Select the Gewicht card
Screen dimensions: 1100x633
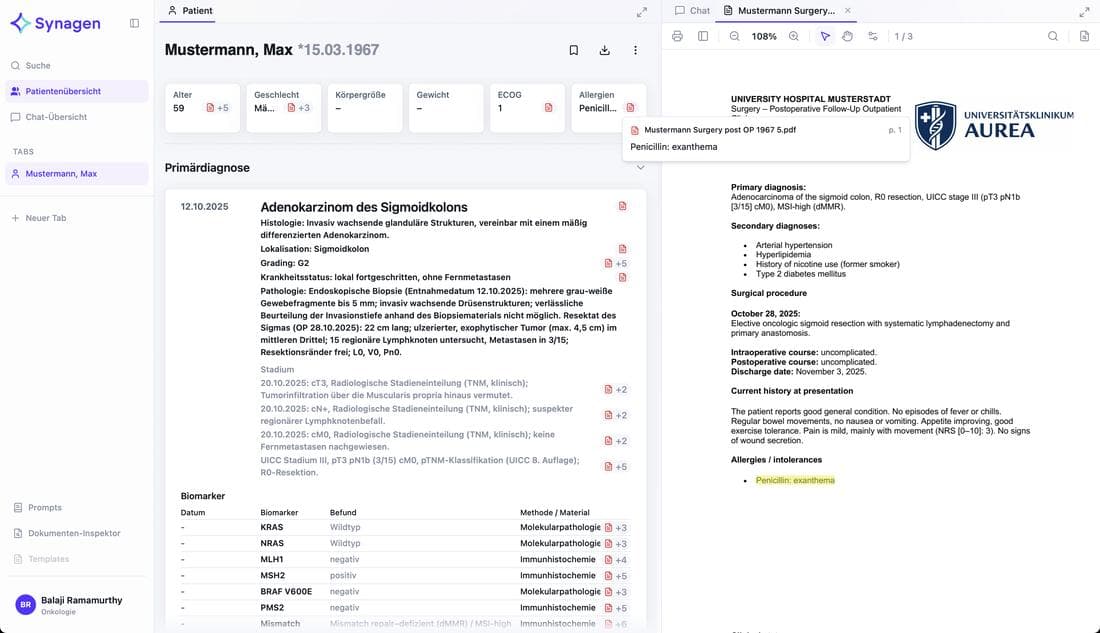(x=446, y=108)
